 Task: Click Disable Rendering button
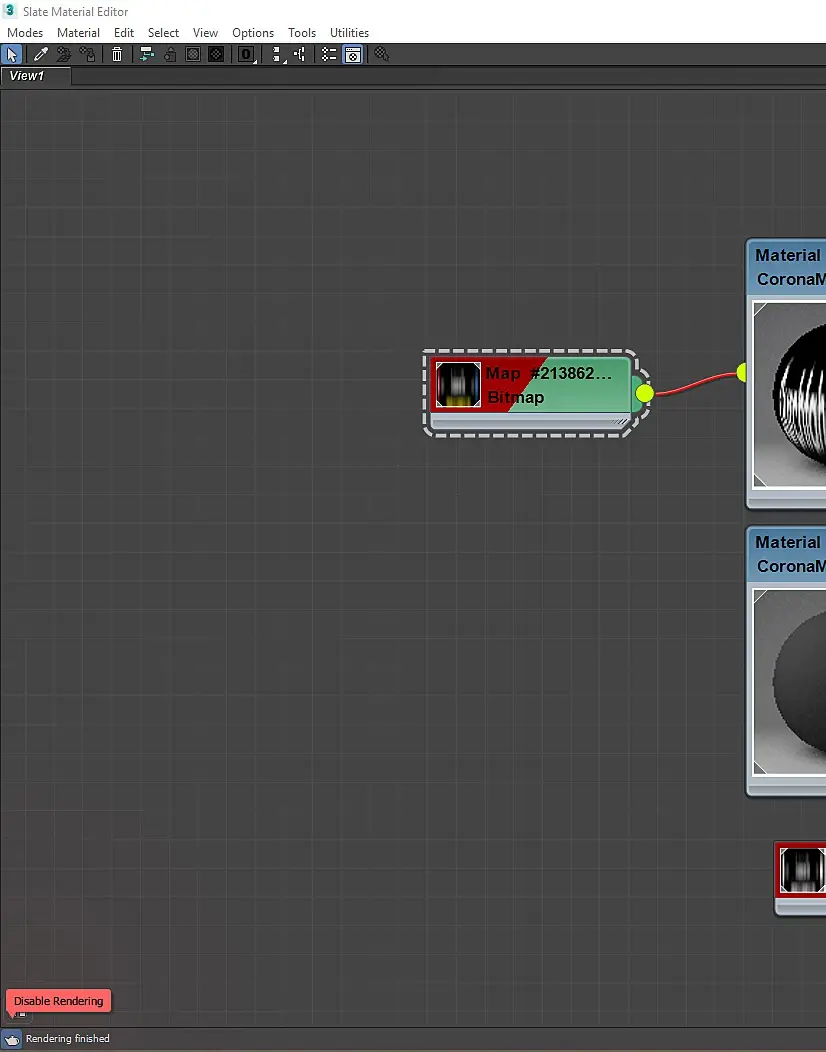coord(58,1001)
